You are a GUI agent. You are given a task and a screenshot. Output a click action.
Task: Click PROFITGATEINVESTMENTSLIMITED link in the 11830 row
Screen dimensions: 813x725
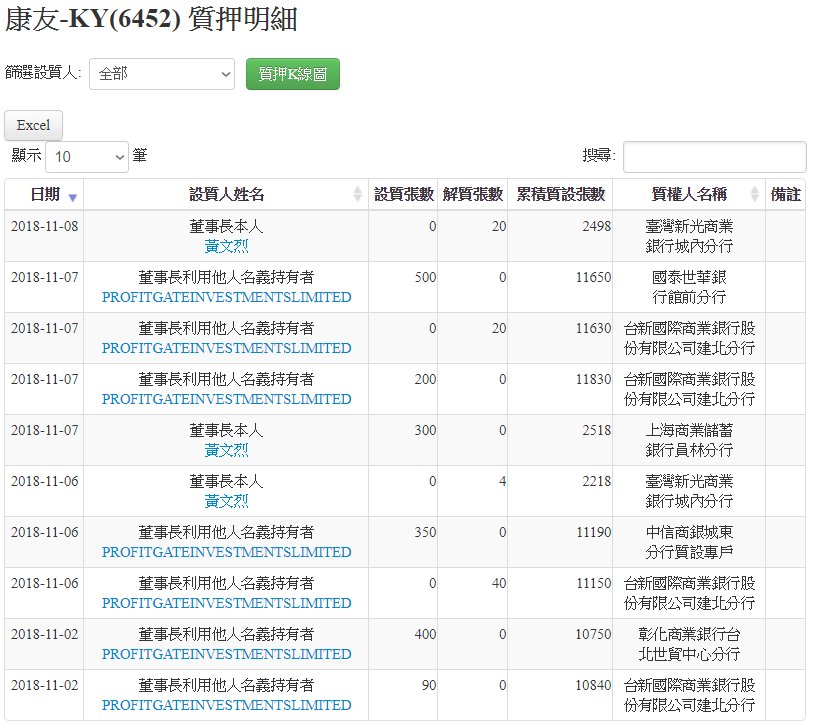[x=226, y=399]
